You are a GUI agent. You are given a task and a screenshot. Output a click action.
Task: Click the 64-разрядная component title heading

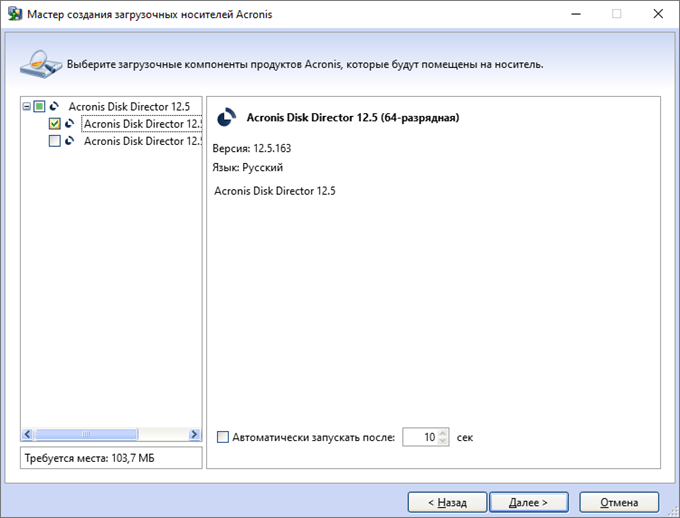(x=353, y=118)
